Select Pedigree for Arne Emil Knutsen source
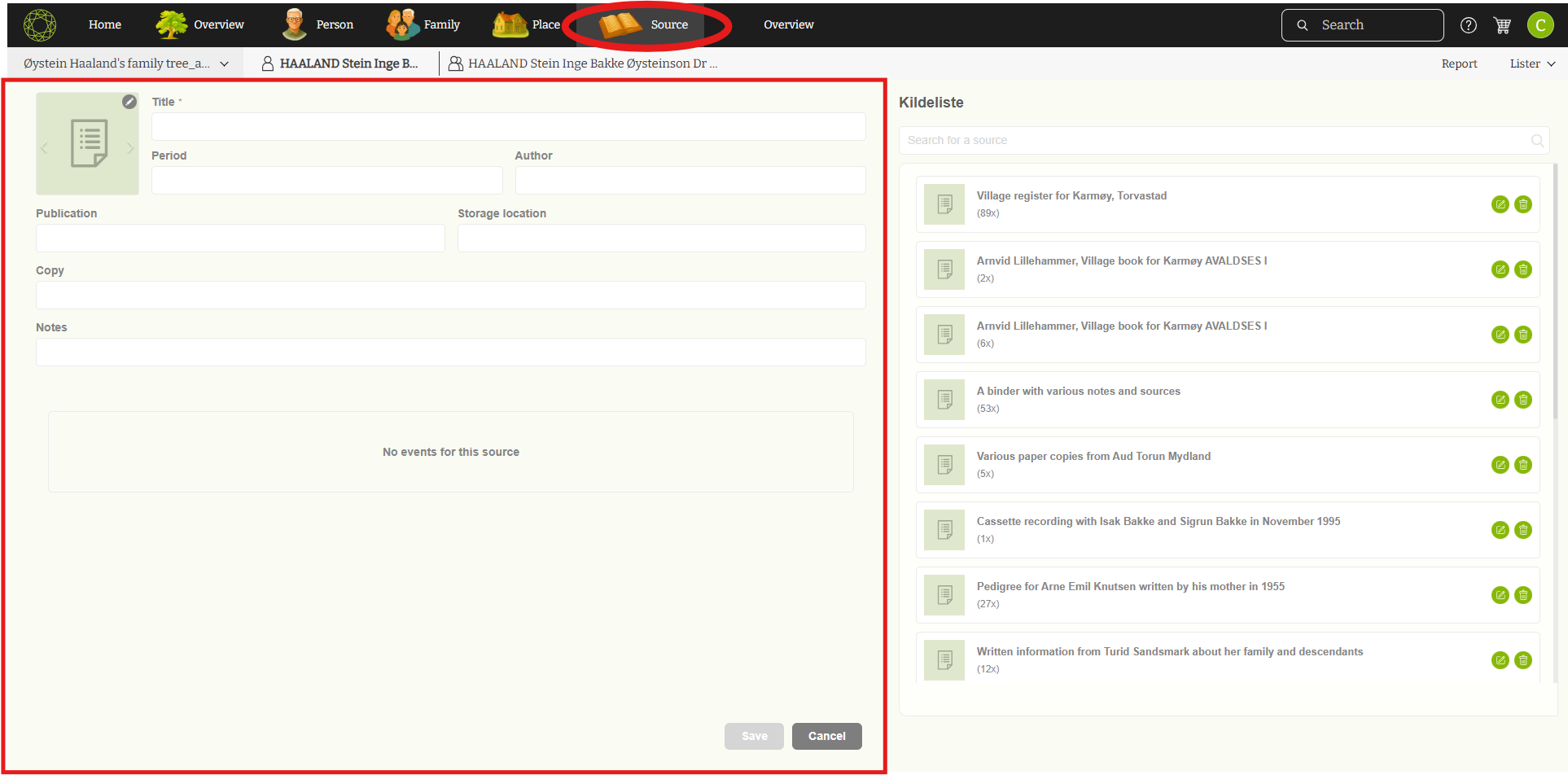The image size is (1568, 775). click(1130, 587)
